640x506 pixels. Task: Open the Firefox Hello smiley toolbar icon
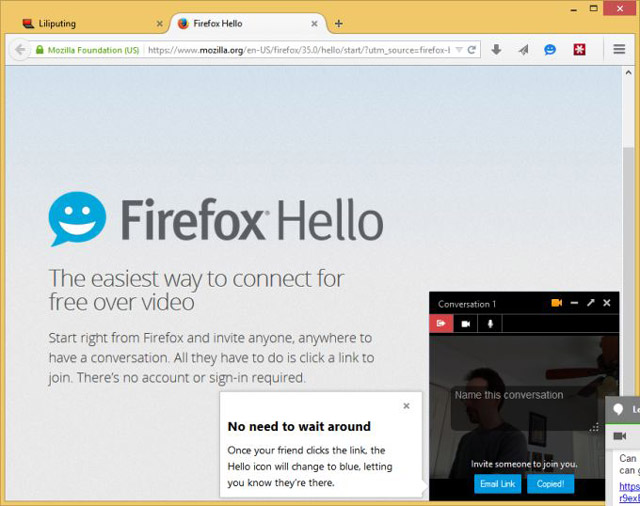tap(550, 50)
